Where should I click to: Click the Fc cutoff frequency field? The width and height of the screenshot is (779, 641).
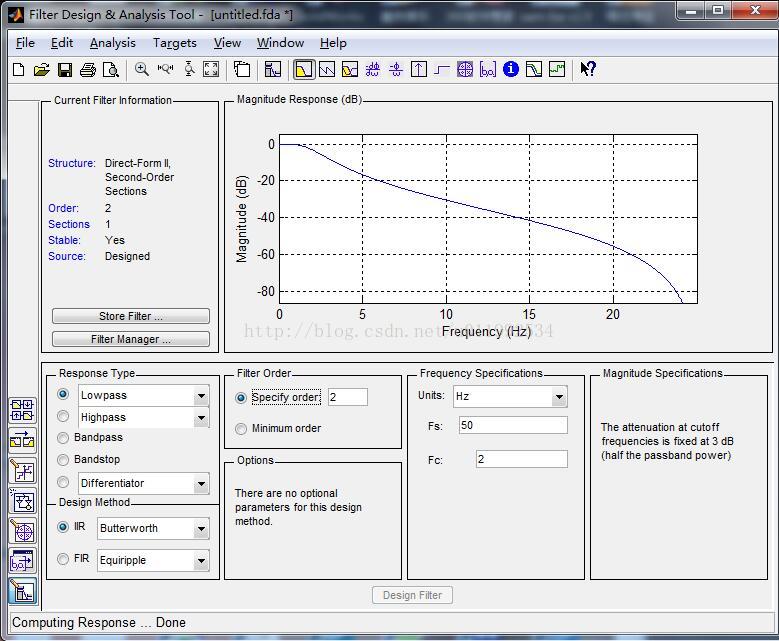[522, 459]
